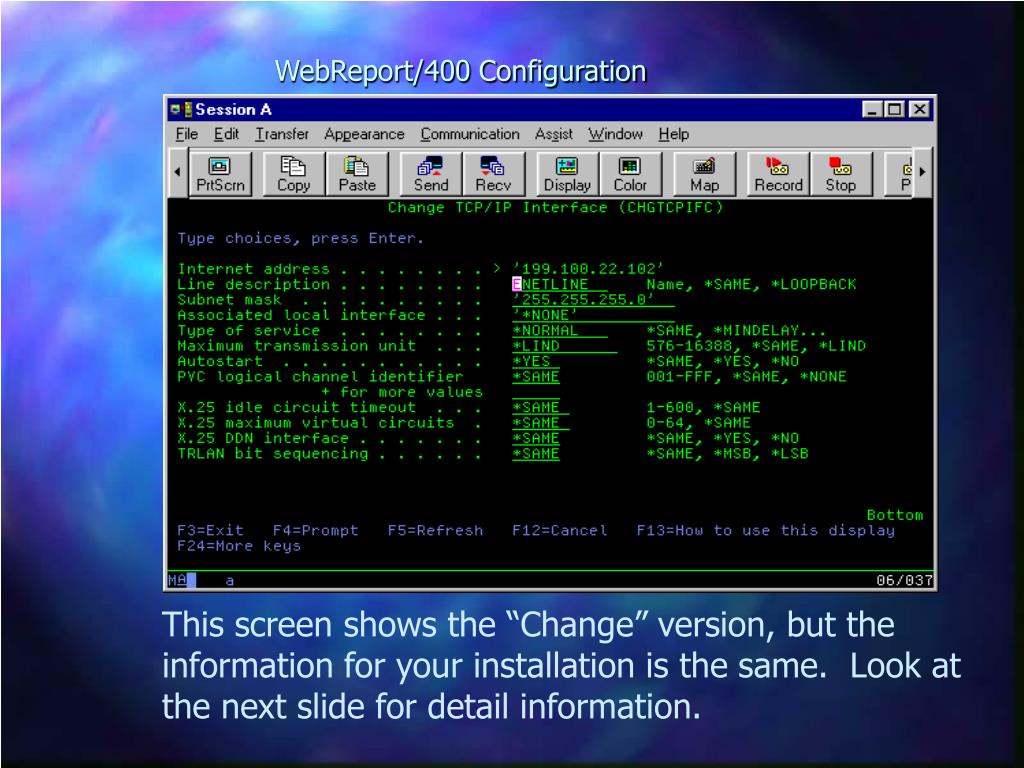Click the F3=Exit function key text

click(210, 530)
